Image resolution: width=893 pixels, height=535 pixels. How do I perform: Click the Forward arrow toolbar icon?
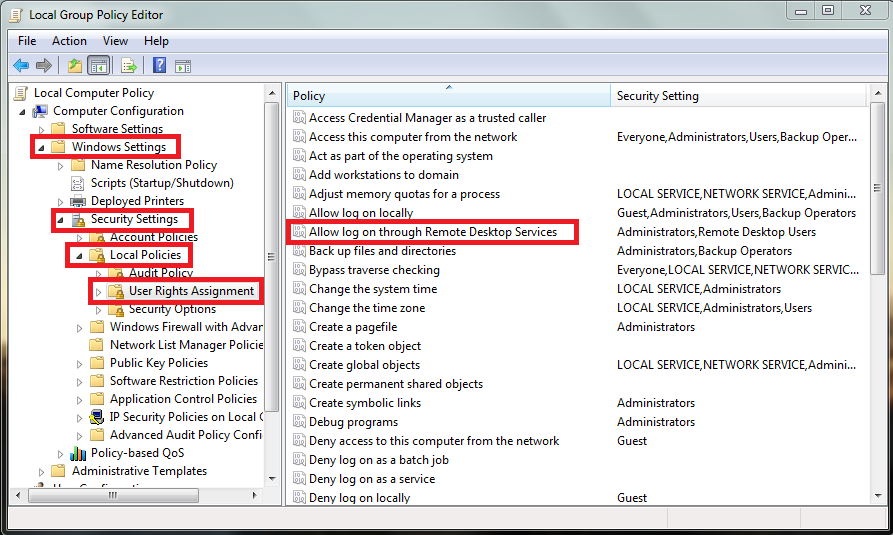pyautogui.click(x=44, y=66)
